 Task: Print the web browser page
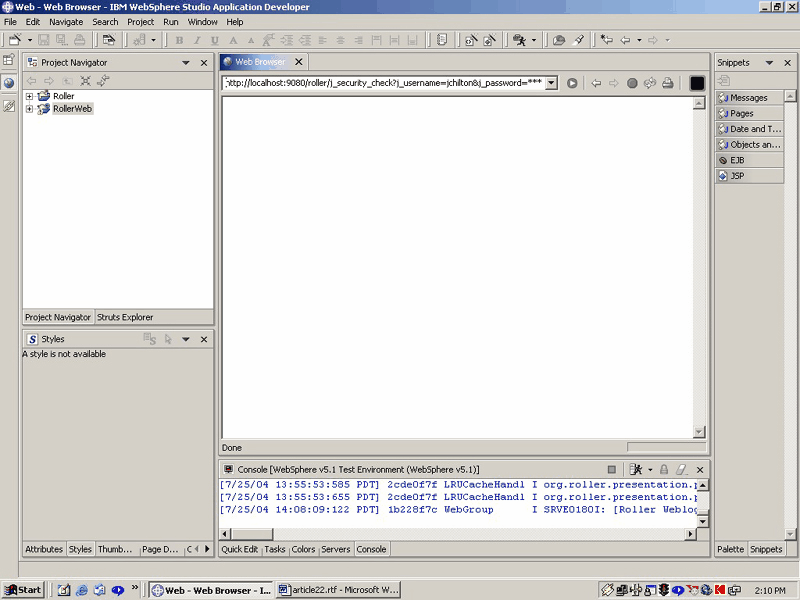(x=667, y=83)
